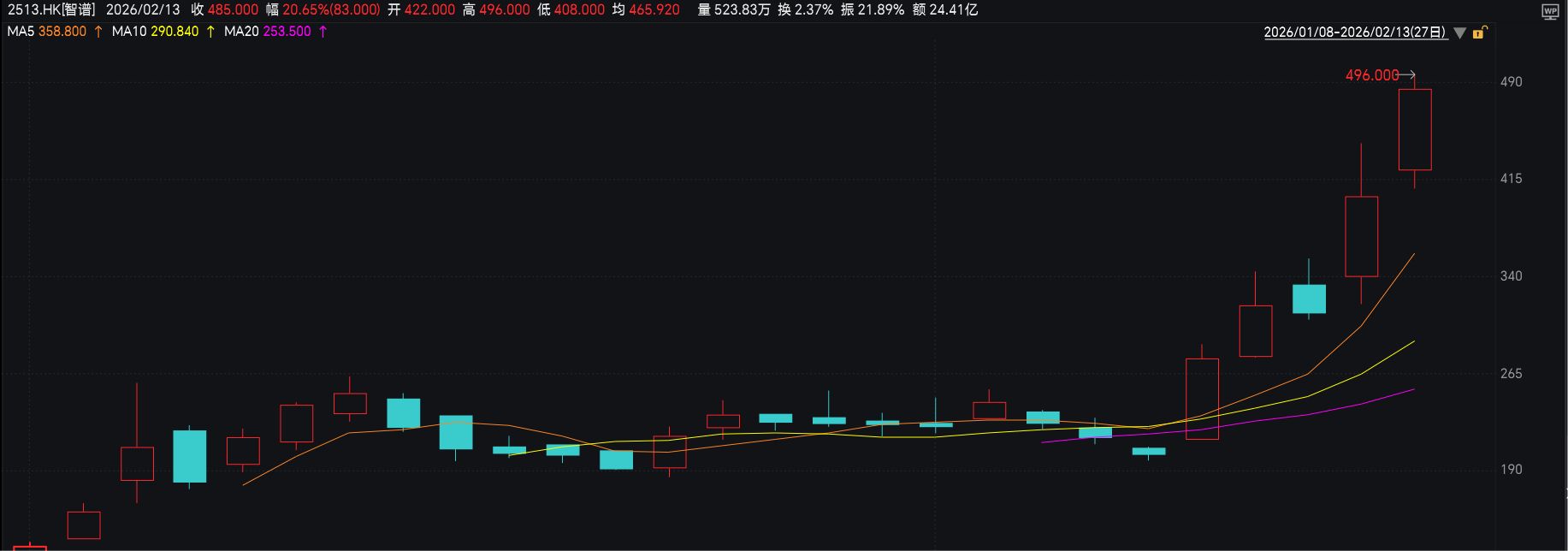Select the MA10 indicator label
The height and width of the screenshot is (551, 1568).
point(128,32)
